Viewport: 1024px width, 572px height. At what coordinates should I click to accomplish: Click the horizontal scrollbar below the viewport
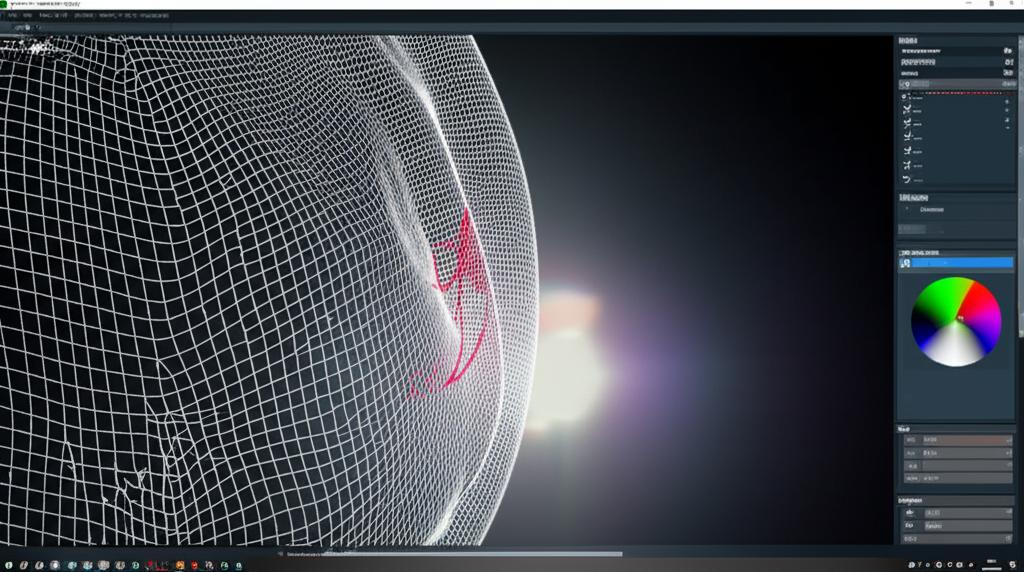tap(450, 553)
